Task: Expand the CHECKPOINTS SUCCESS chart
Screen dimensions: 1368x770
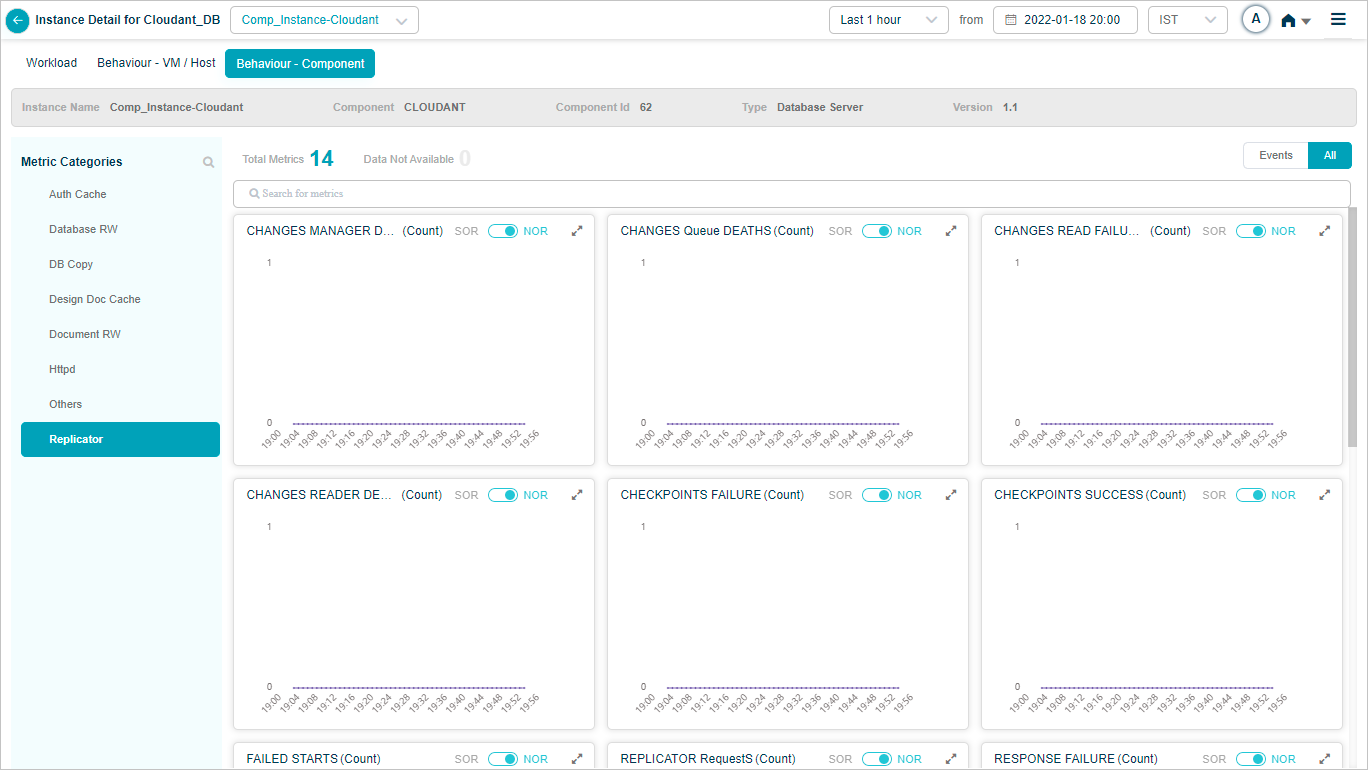Action: pyautogui.click(x=1324, y=495)
